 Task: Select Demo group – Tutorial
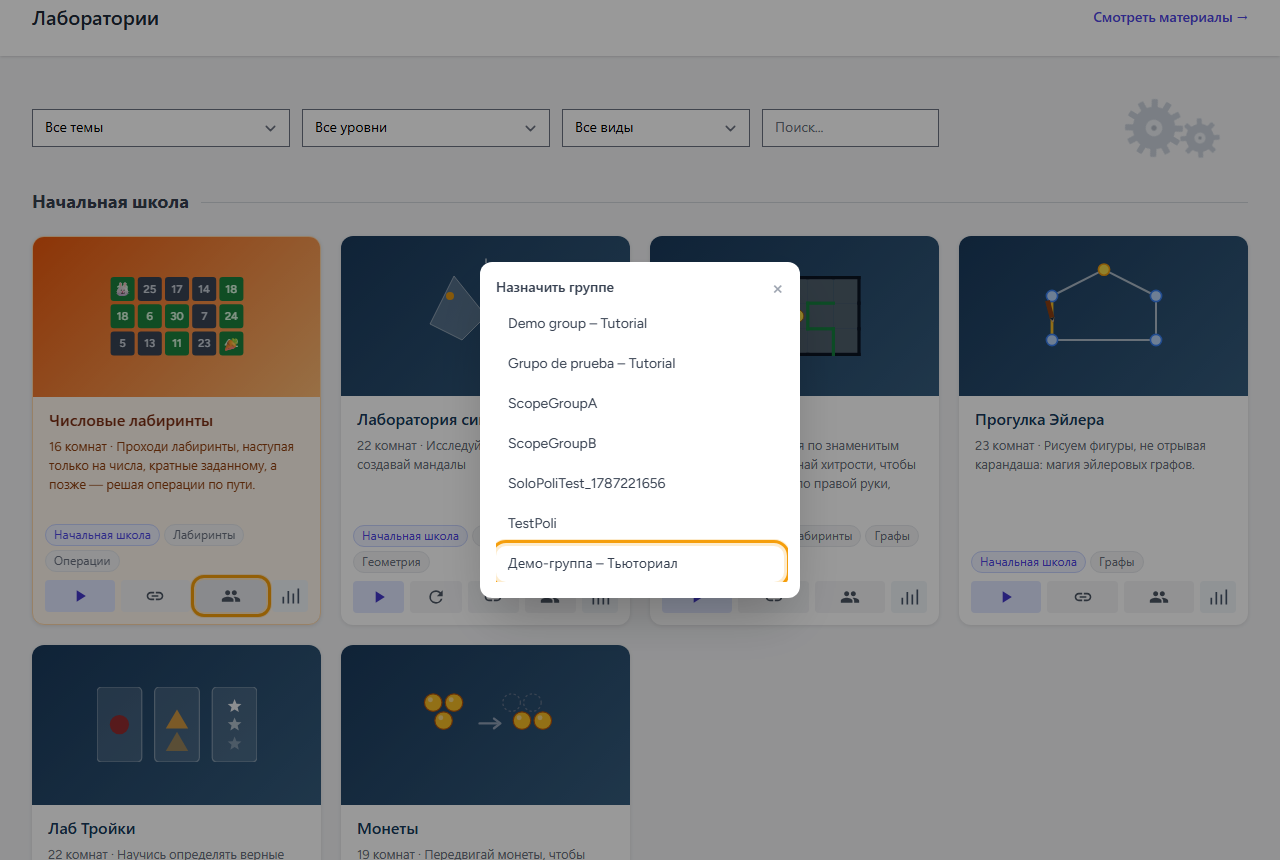[x=640, y=323]
